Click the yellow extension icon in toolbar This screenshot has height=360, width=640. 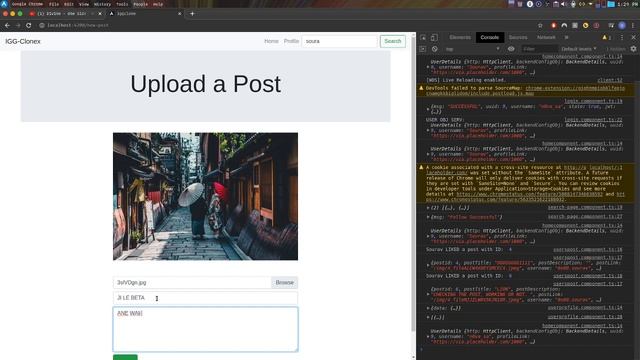click(585, 25)
